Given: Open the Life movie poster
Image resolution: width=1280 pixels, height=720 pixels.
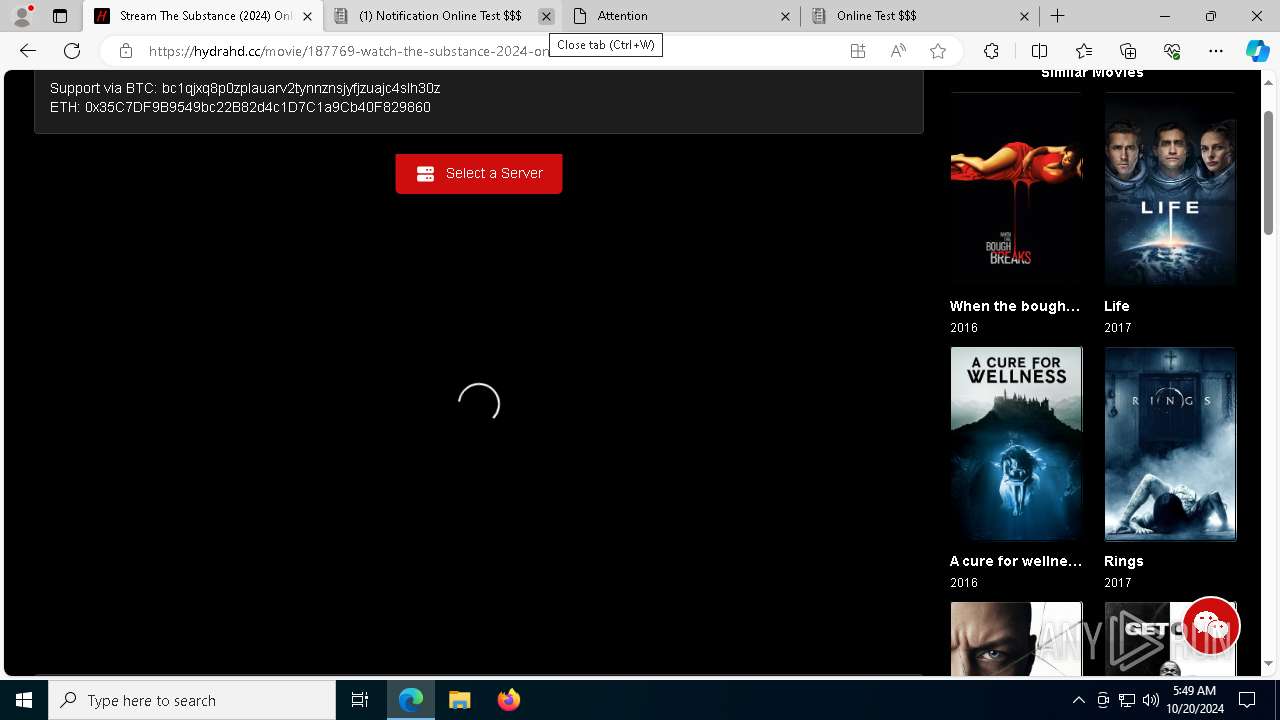Looking at the screenshot, I should (1170, 190).
